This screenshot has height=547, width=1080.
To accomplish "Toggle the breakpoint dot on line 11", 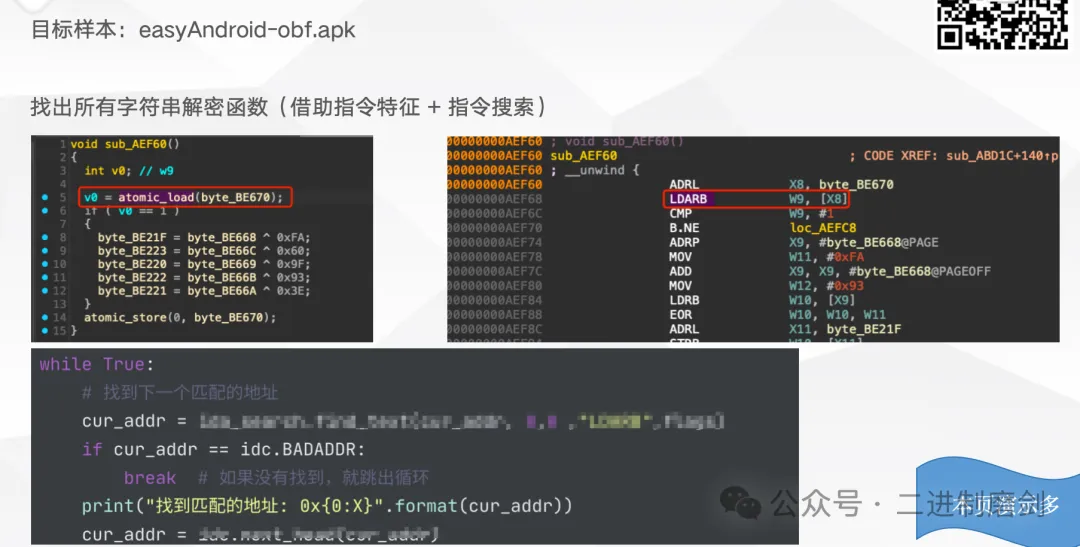I will click(x=45, y=278).
